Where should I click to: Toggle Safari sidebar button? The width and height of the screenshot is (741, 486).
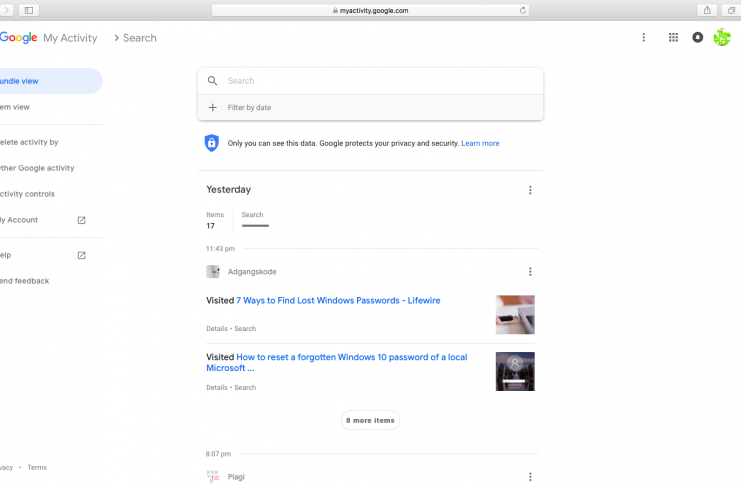click(x=29, y=10)
